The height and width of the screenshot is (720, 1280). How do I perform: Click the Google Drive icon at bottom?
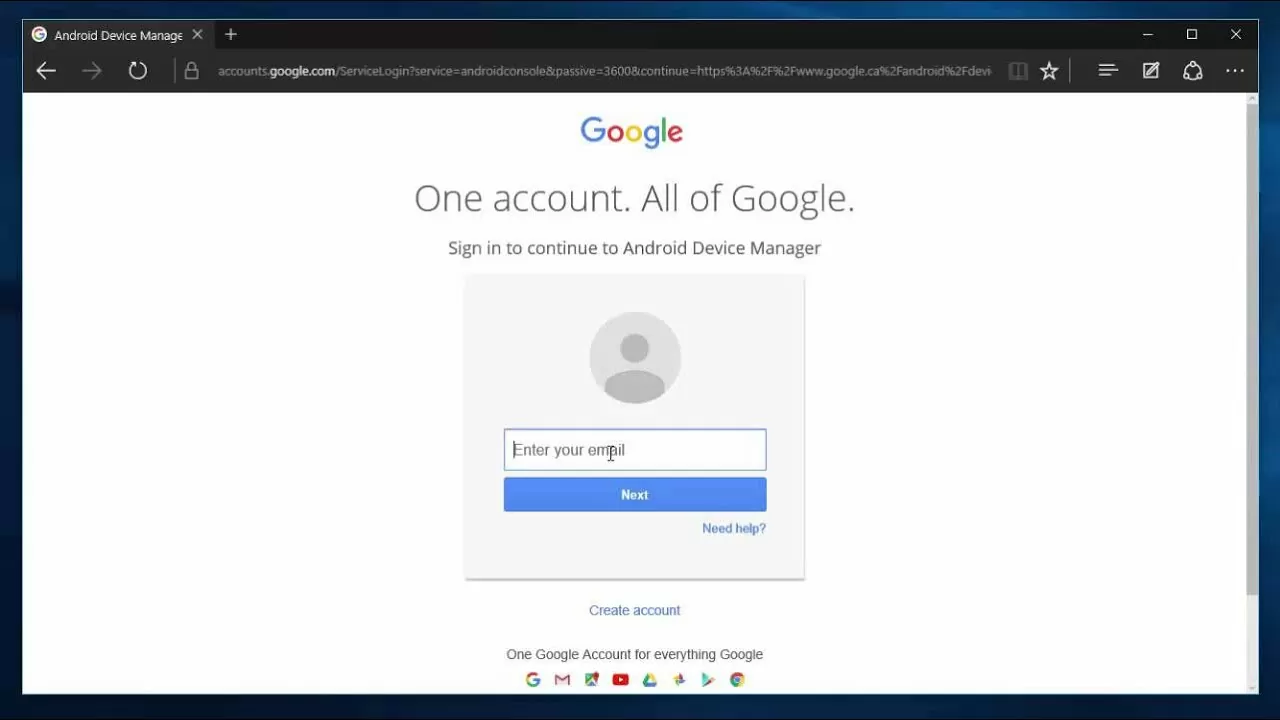pyautogui.click(x=650, y=680)
